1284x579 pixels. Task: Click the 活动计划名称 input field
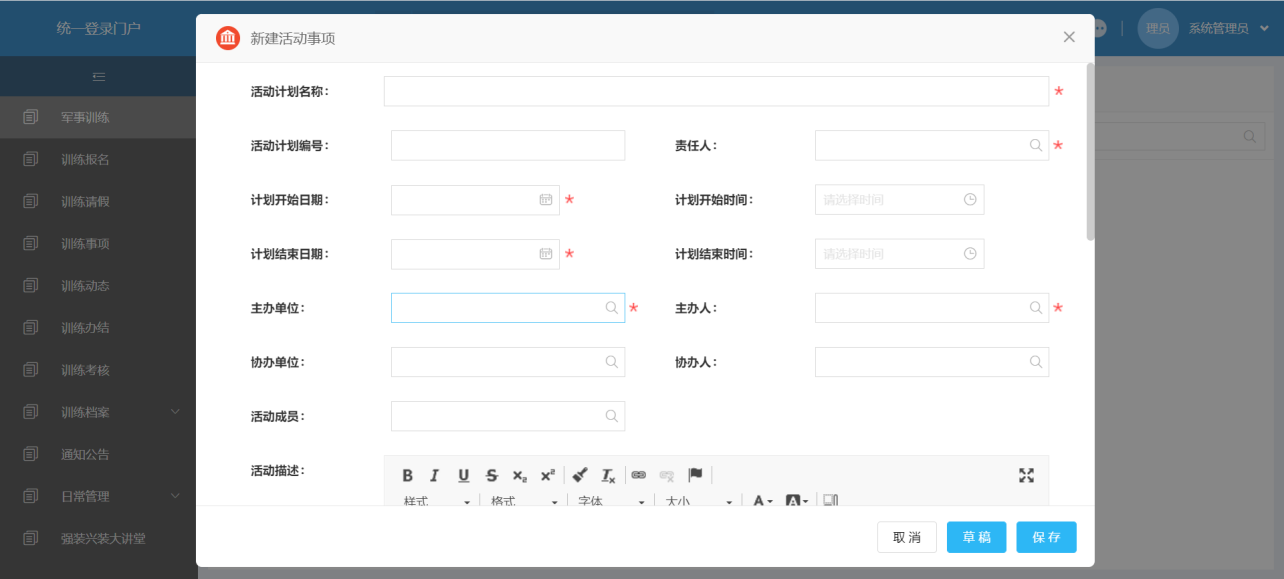point(716,92)
